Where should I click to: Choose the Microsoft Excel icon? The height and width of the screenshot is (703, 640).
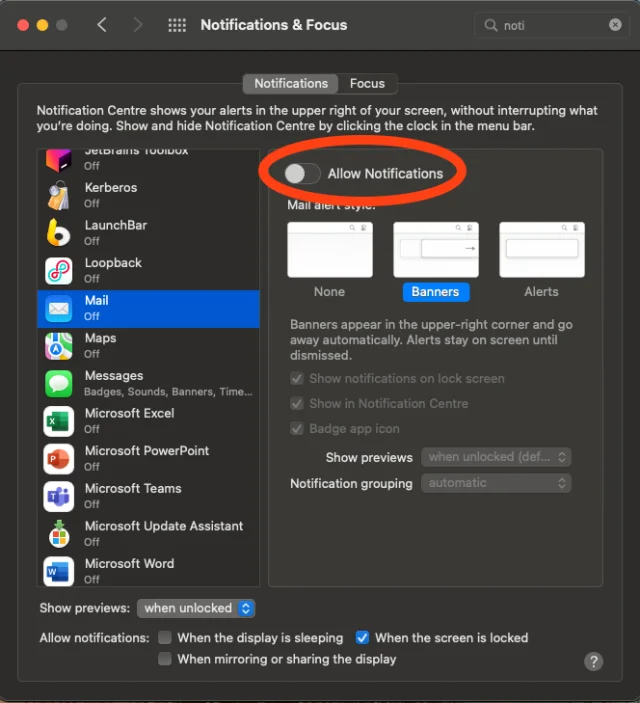click(x=59, y=421)
